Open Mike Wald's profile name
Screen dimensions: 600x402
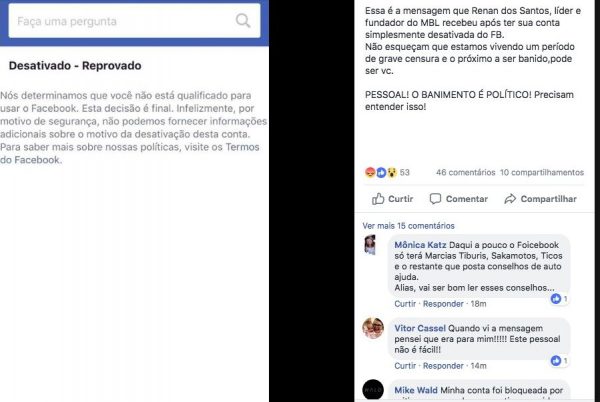pyautogui.click(x=416, y=390)
